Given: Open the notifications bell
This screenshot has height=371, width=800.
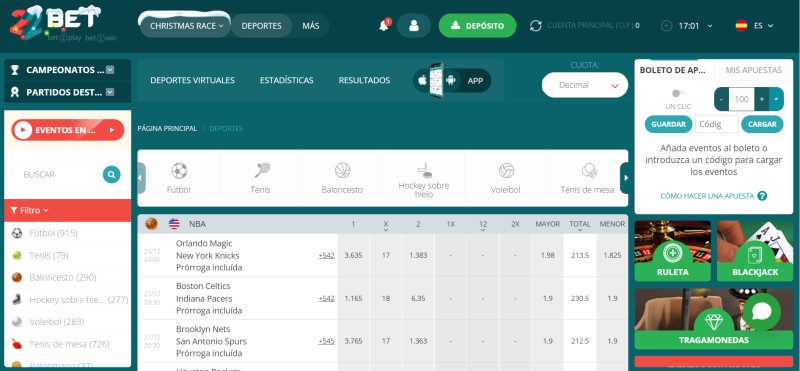Looking at the screenshot, I should coord(384,26).
